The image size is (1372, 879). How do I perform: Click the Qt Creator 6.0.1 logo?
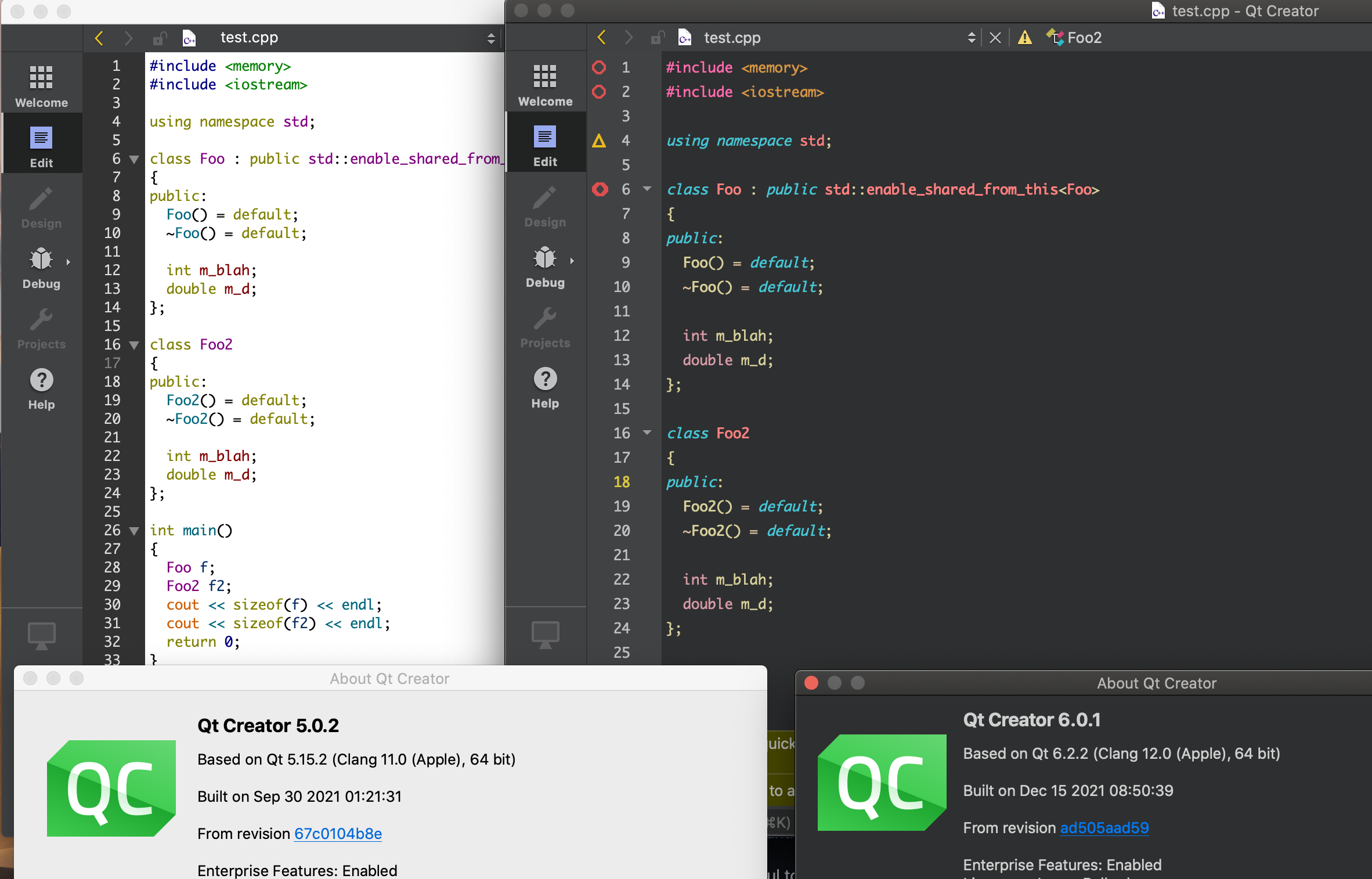tap(882, 783)
